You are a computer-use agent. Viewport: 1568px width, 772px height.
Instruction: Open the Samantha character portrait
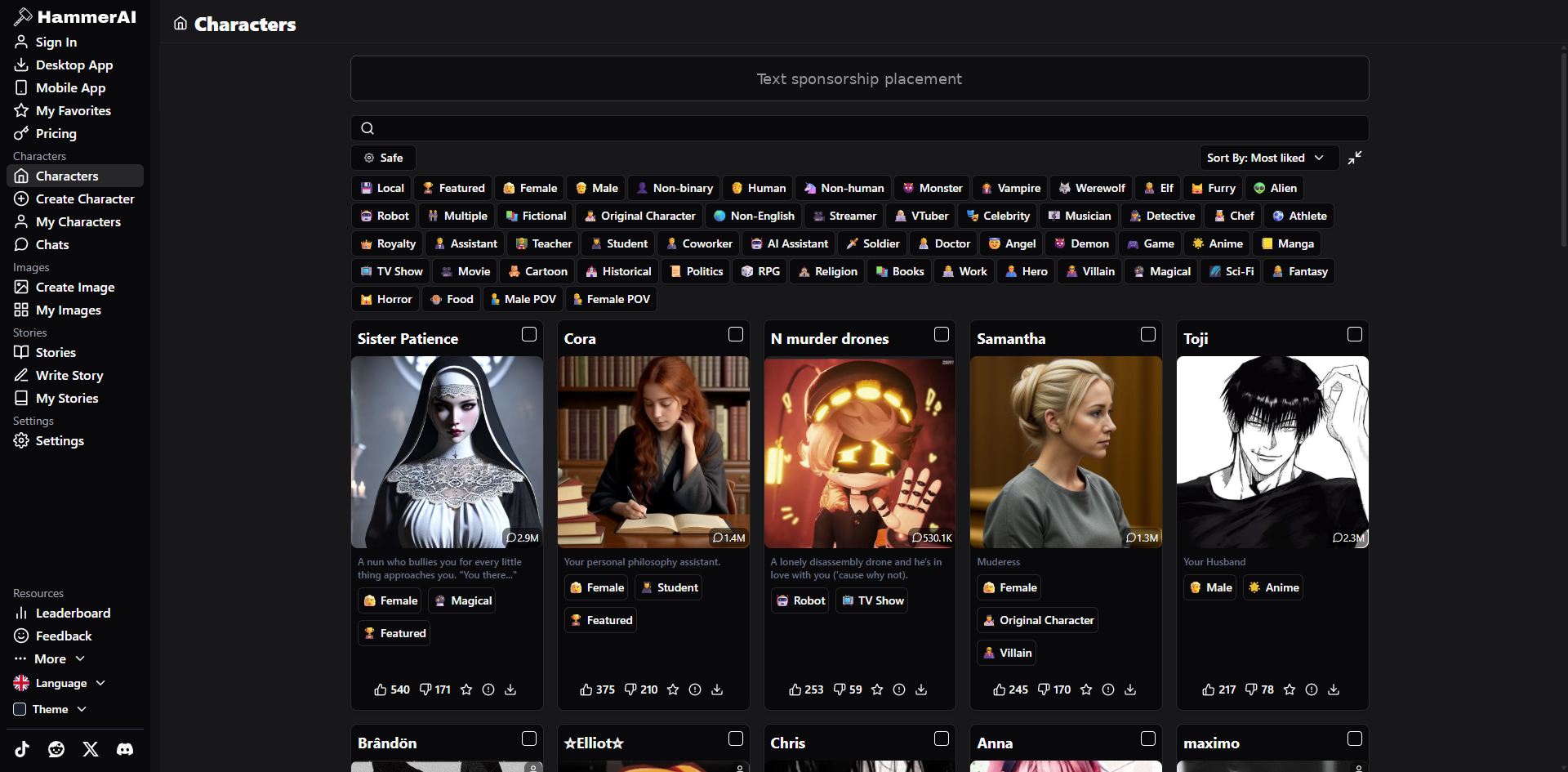[1066, 452]
